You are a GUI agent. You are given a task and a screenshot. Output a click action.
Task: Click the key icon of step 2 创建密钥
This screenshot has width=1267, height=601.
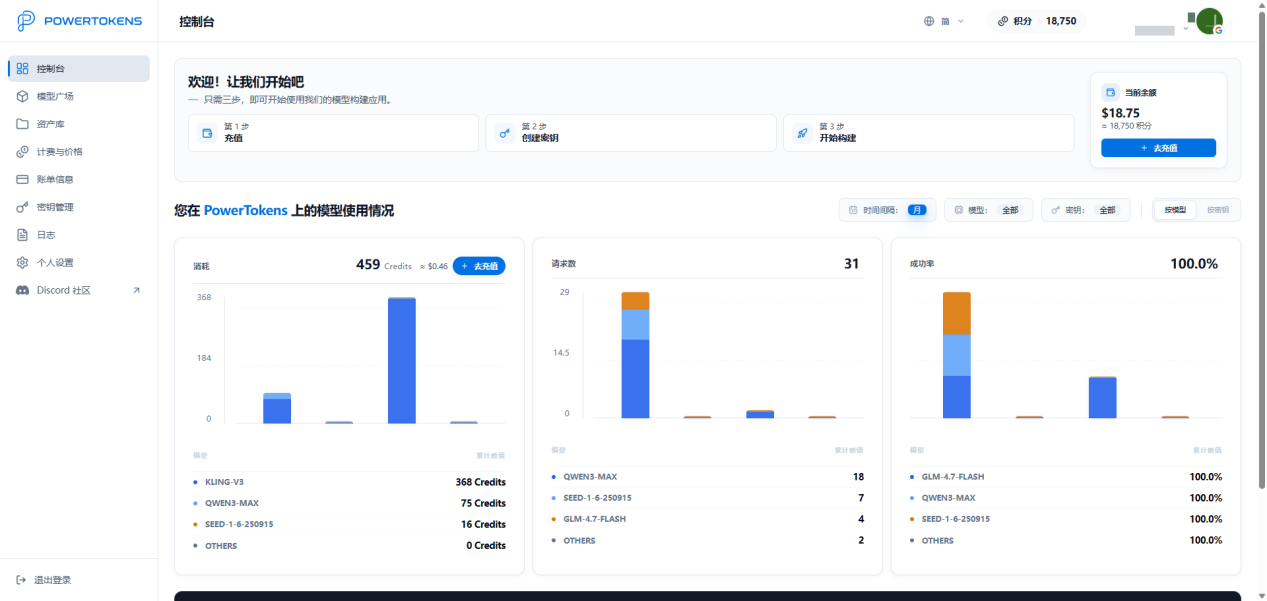pos(505,133)
